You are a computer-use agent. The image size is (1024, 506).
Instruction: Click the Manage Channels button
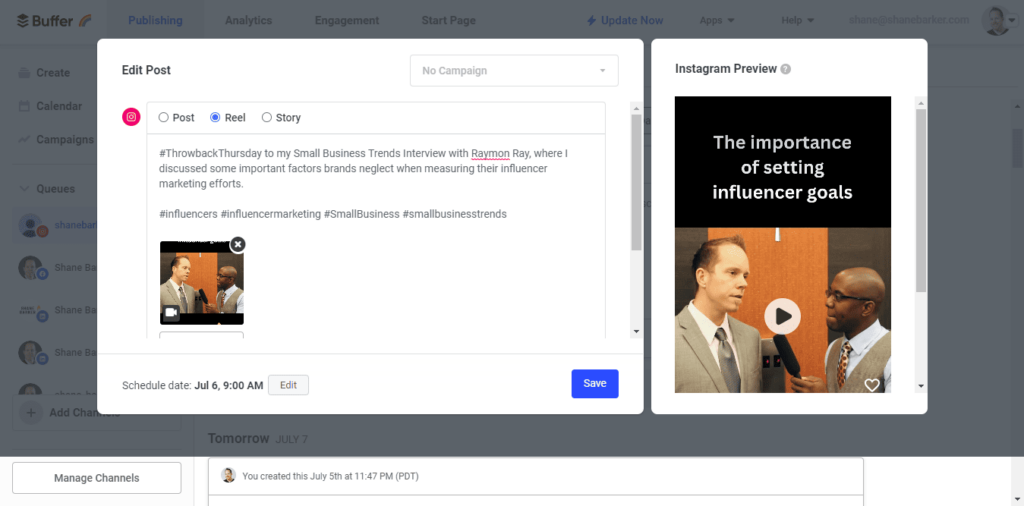tap(97, 478)
